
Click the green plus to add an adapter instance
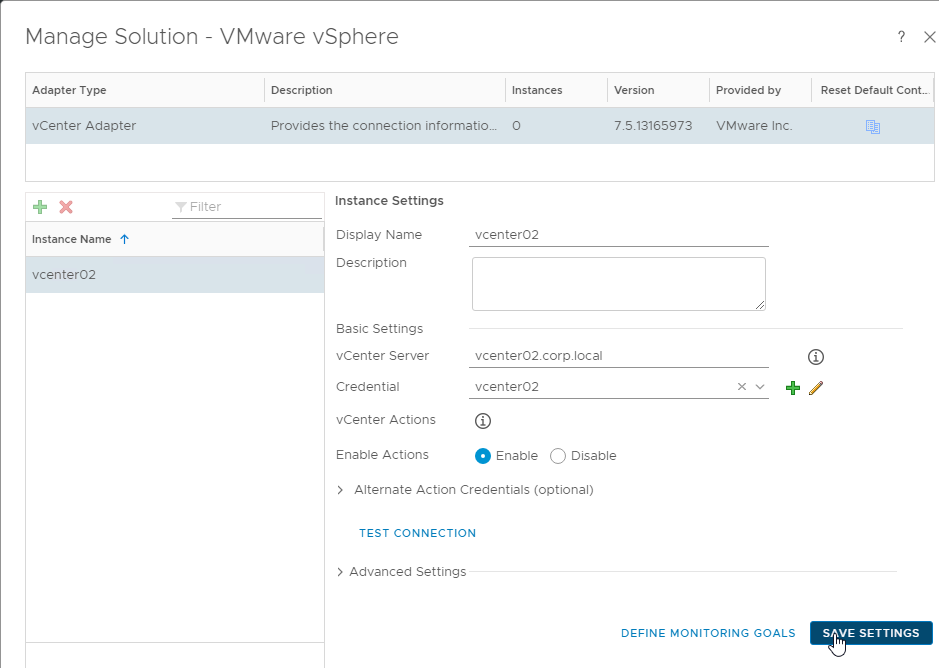(x=40, y=207)
